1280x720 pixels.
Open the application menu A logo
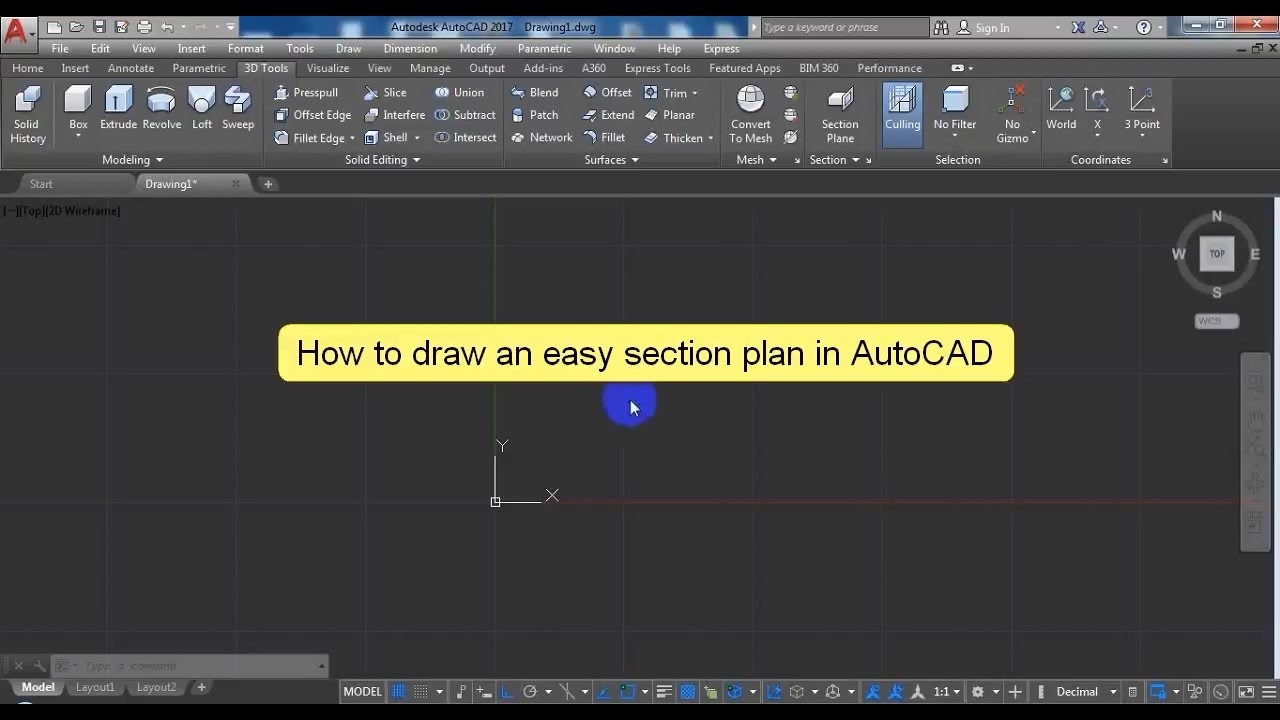[17, 32]
